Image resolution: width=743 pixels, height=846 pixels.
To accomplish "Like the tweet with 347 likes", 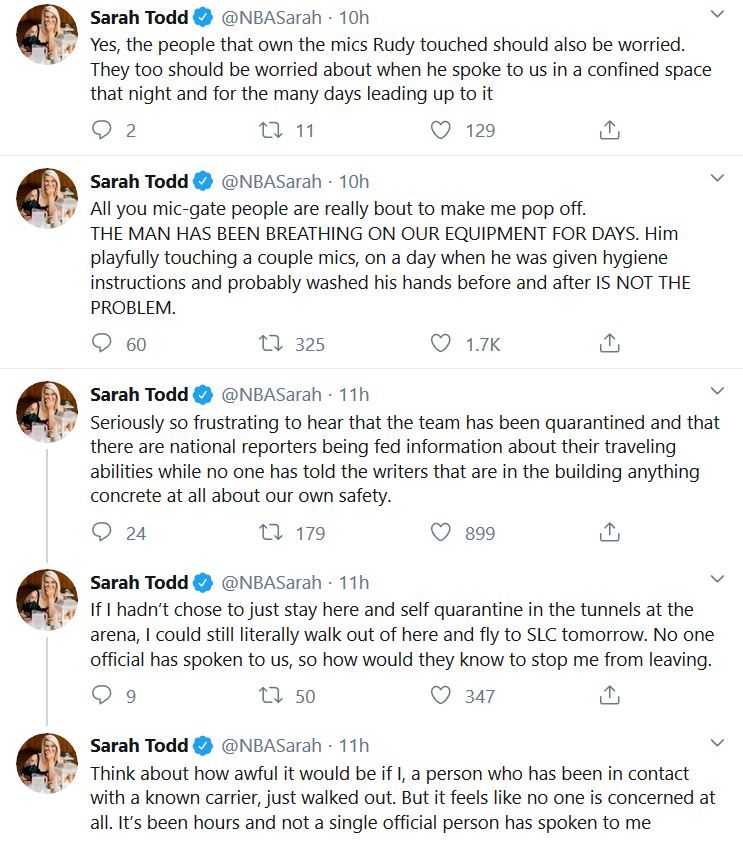I will (x=440, y=695).
